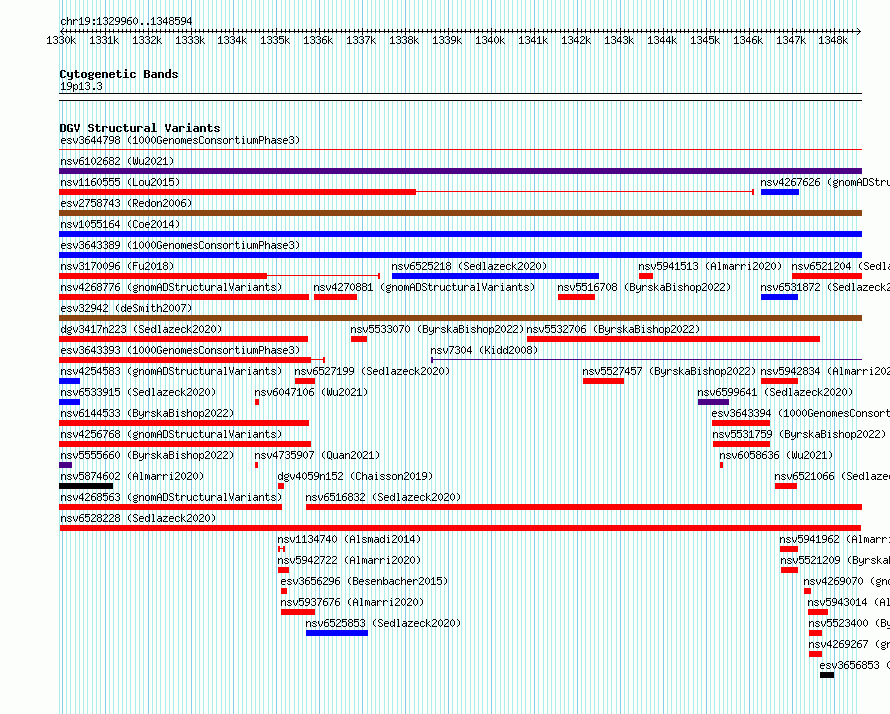Click dgv4059n152 (Chaisson2019) label
890x714 pixels.
point(355,476)
